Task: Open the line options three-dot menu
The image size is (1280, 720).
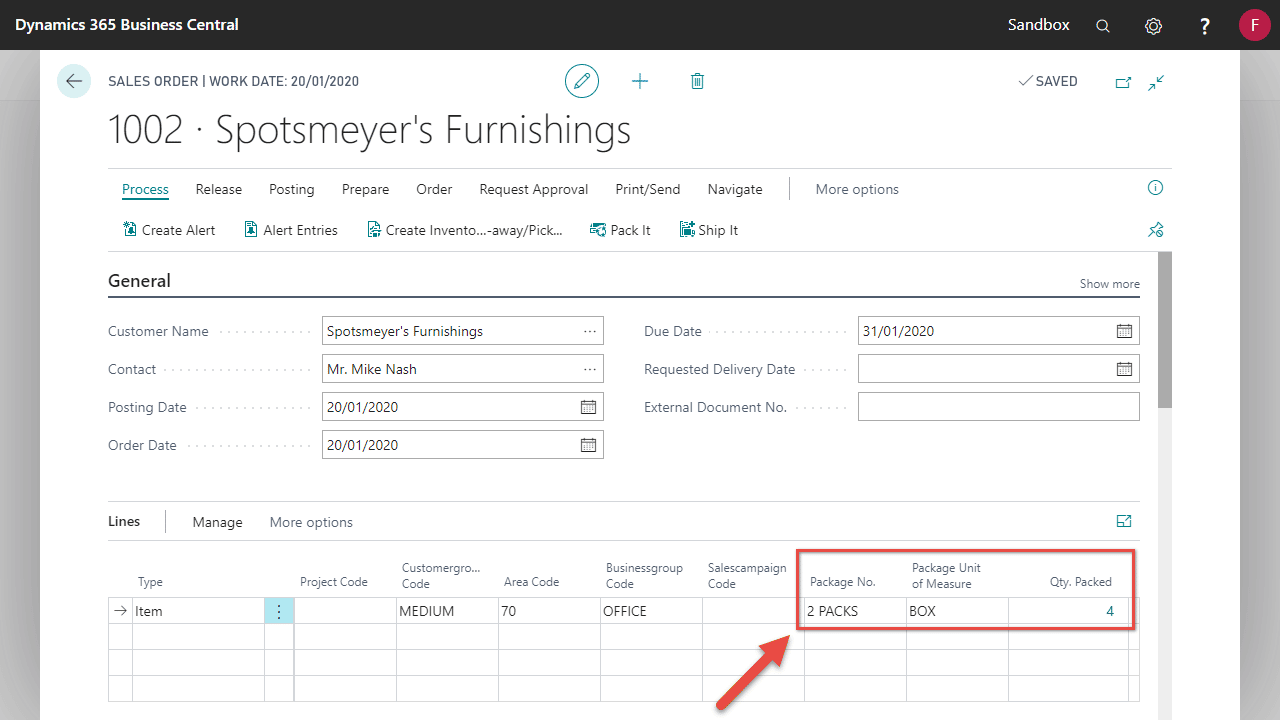Action: click(x=279, y=611)
